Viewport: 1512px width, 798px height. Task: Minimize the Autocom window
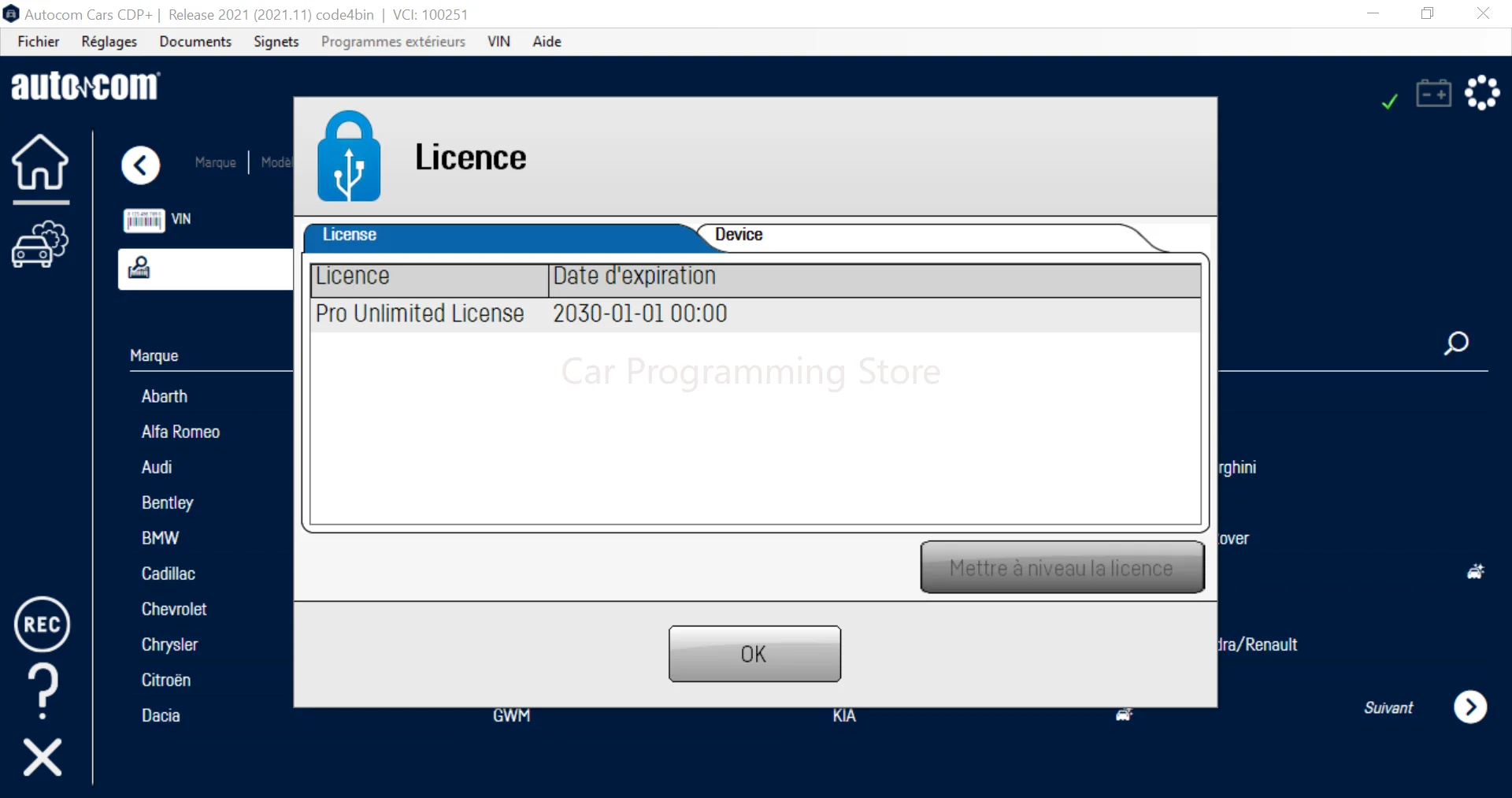pyautogui.click(x=1373, y=13)
